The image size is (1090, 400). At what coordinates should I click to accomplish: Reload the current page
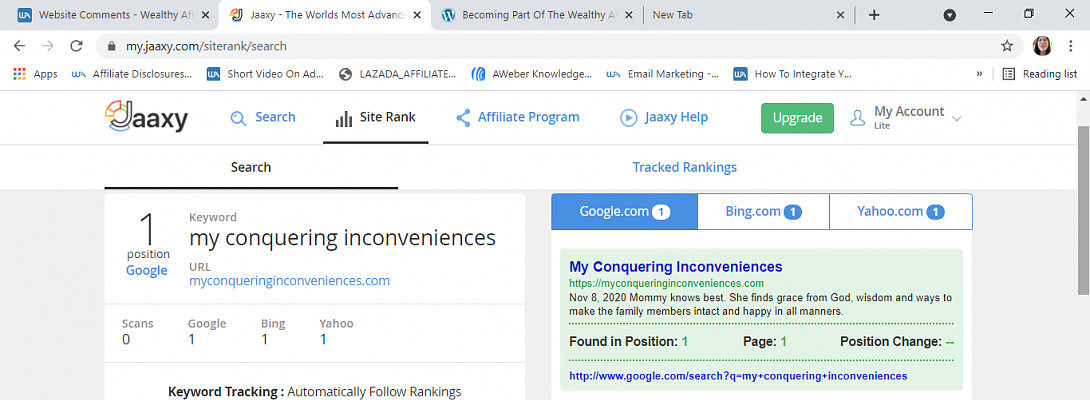(x=76, y=46)
